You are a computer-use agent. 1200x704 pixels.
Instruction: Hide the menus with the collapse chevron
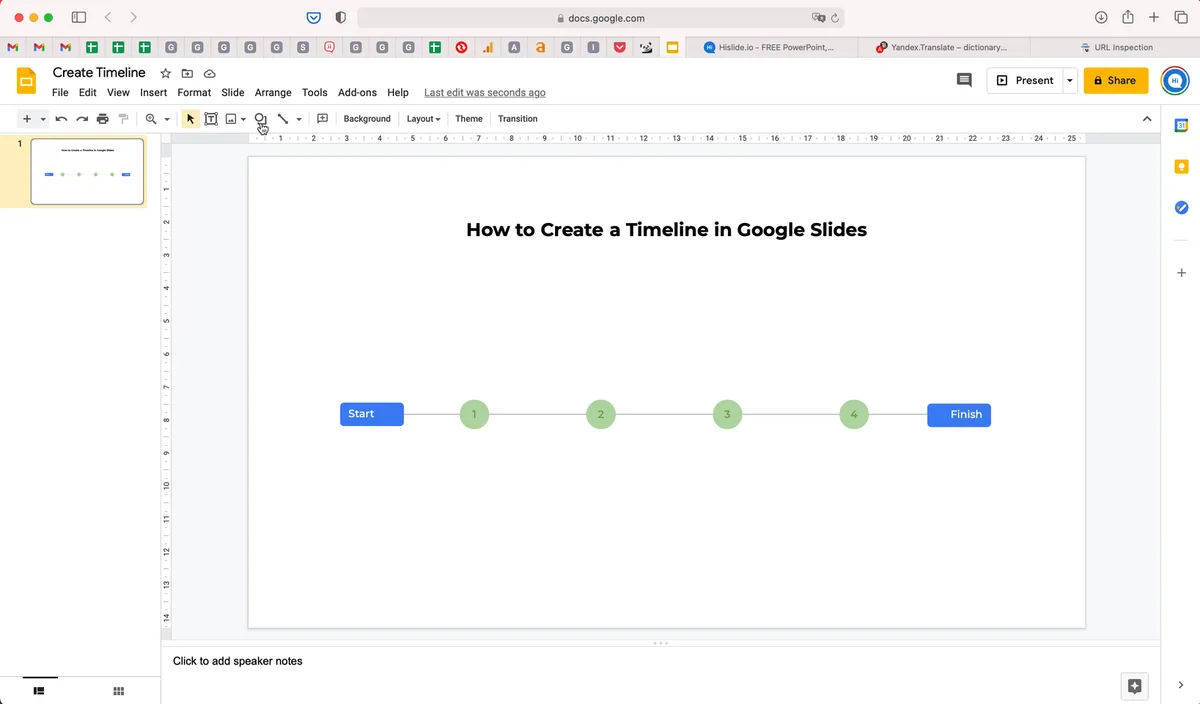pyautogui.click(x=1147, y=119)
